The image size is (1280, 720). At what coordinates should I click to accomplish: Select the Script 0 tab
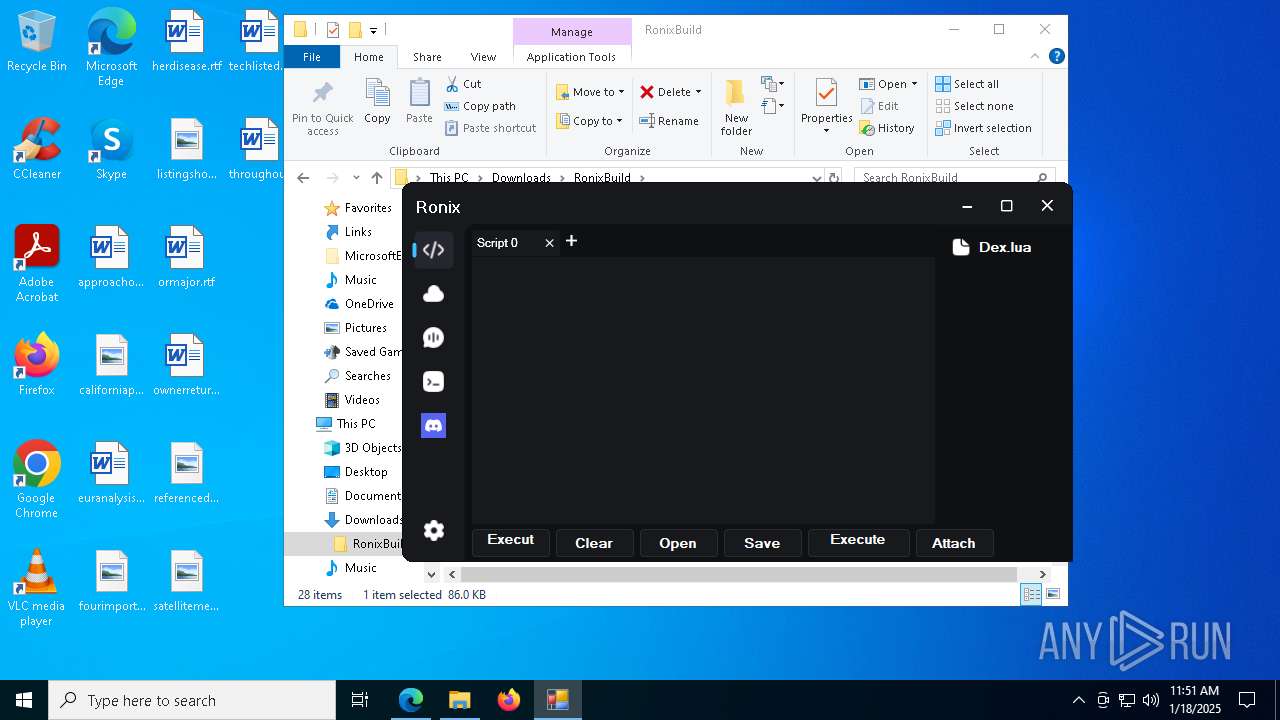(497, 243)
